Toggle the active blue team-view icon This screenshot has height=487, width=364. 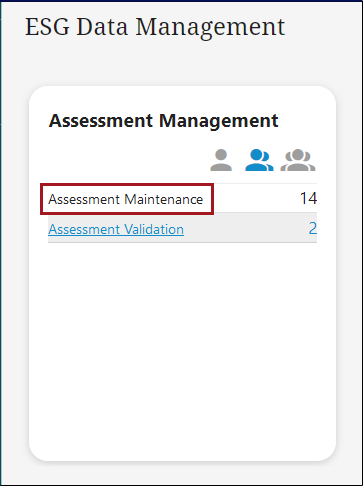(x=259, y=160)
